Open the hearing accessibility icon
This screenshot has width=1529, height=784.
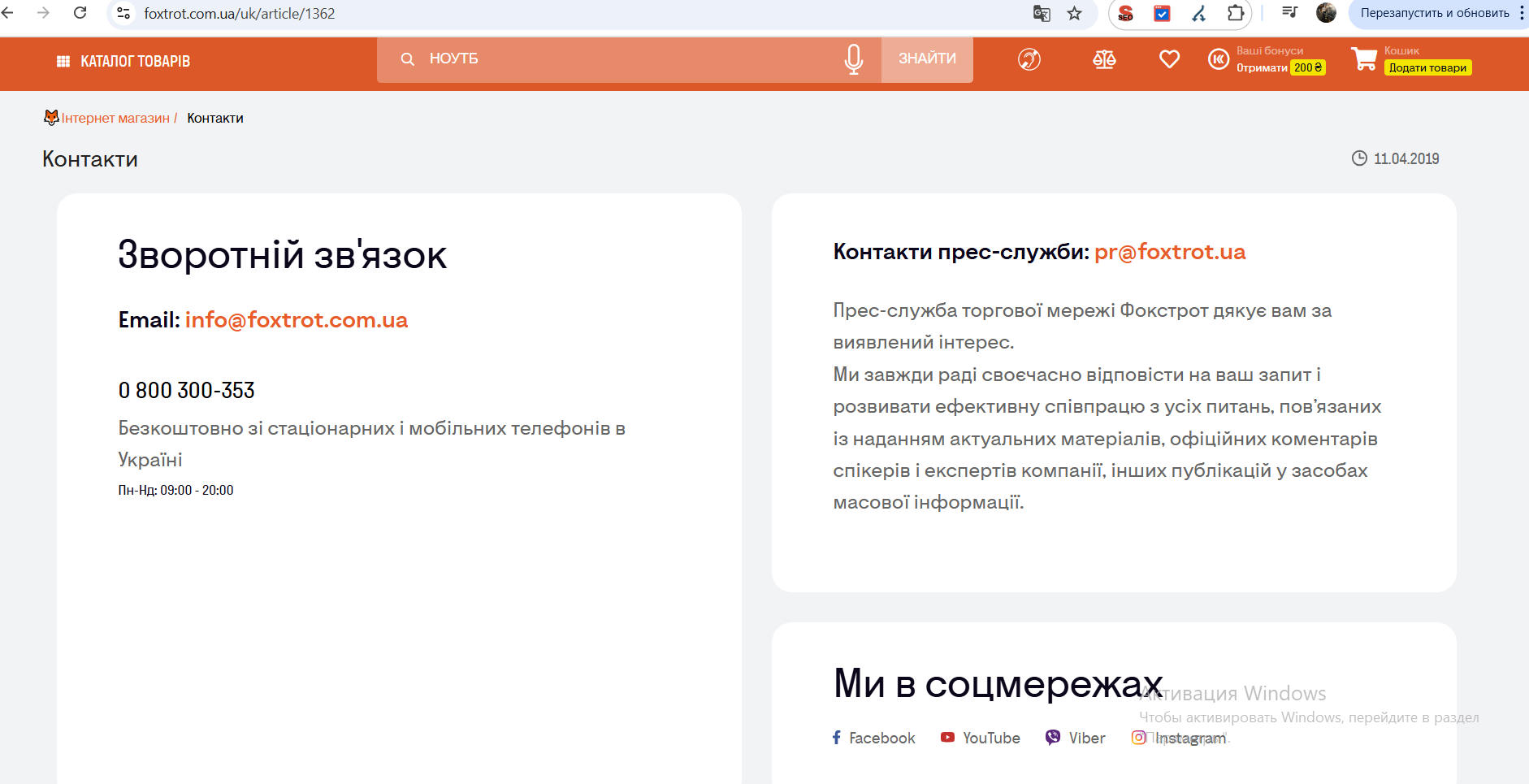[x=1029, y=59]
